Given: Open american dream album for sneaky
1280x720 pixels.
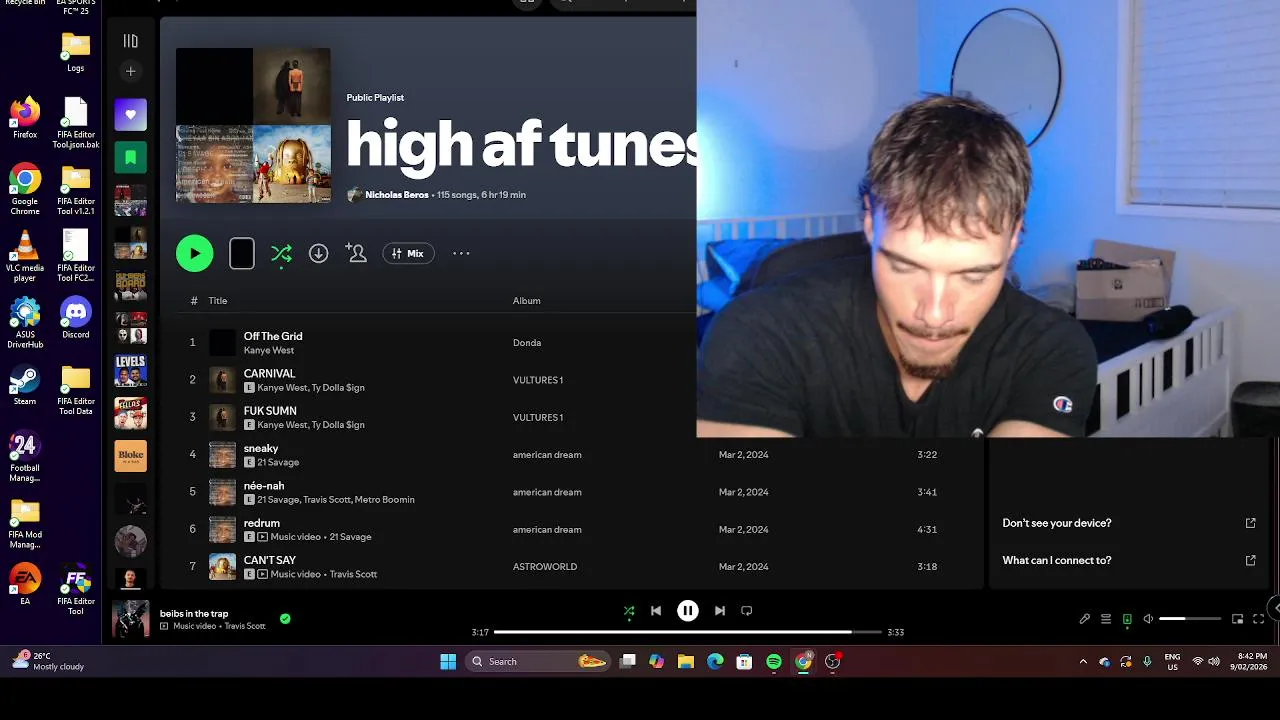Looking at the screenshot, I should (x=547, y=455).
